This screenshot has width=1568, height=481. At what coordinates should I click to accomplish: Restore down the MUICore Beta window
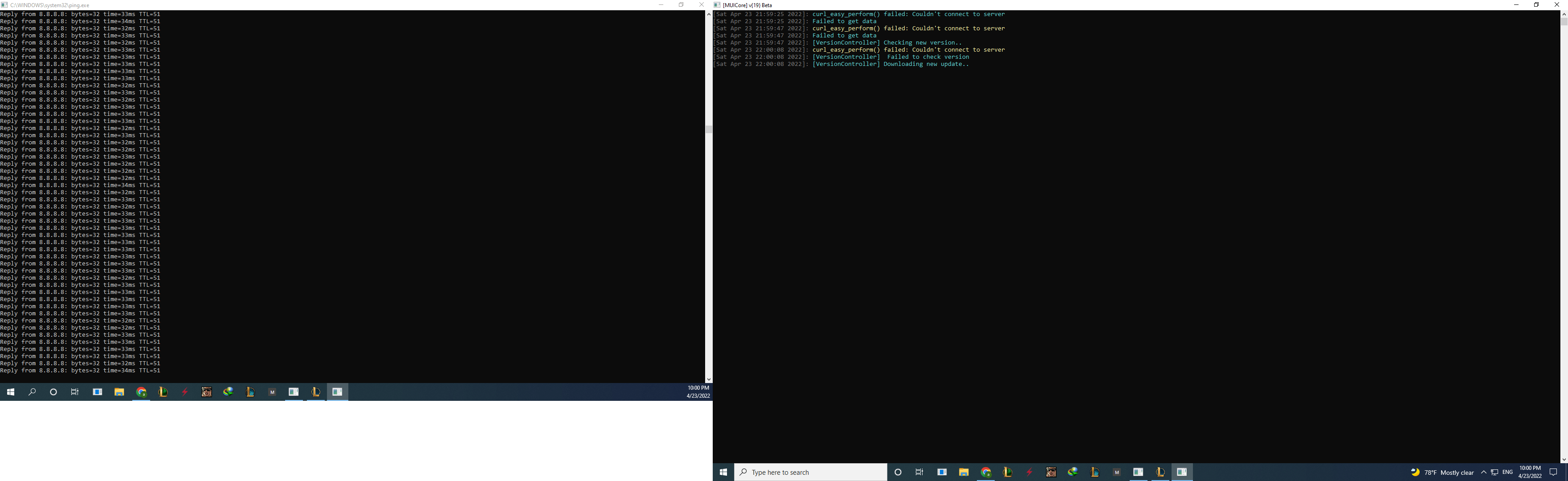click(1536, 5)
